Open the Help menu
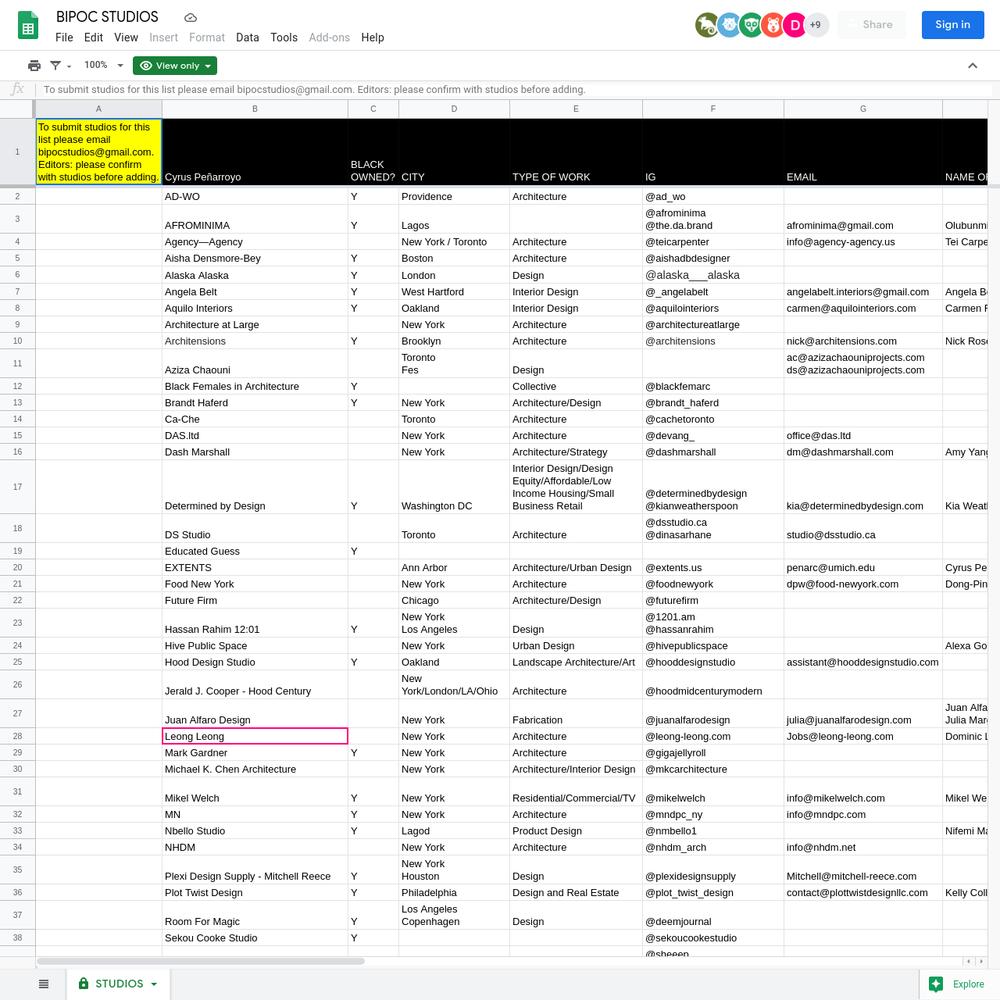The image size is (1000, 1000). (x=372, y=38)
